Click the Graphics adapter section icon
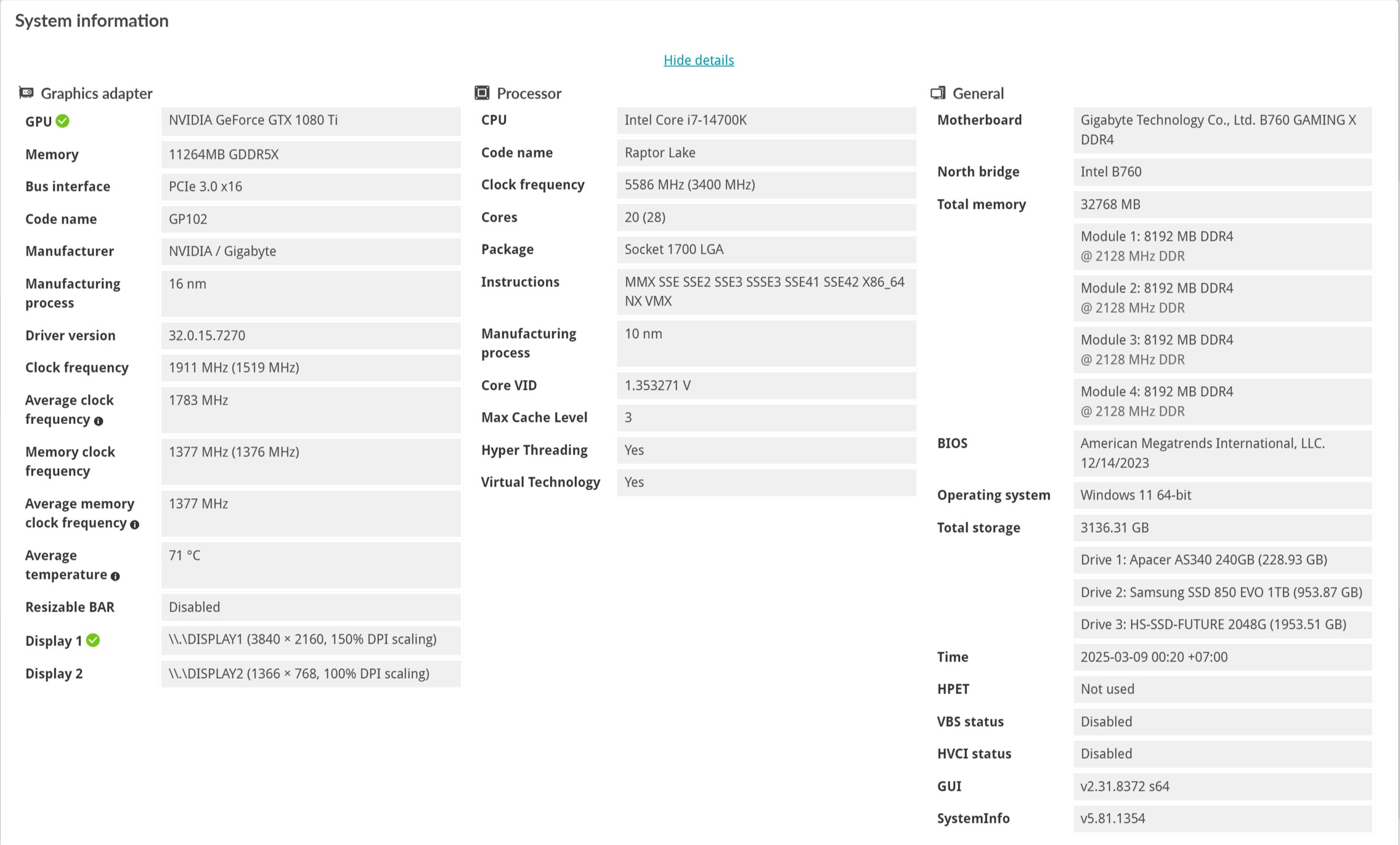The height and width of the screenshot is (845, 1400). tap(26, 92)
